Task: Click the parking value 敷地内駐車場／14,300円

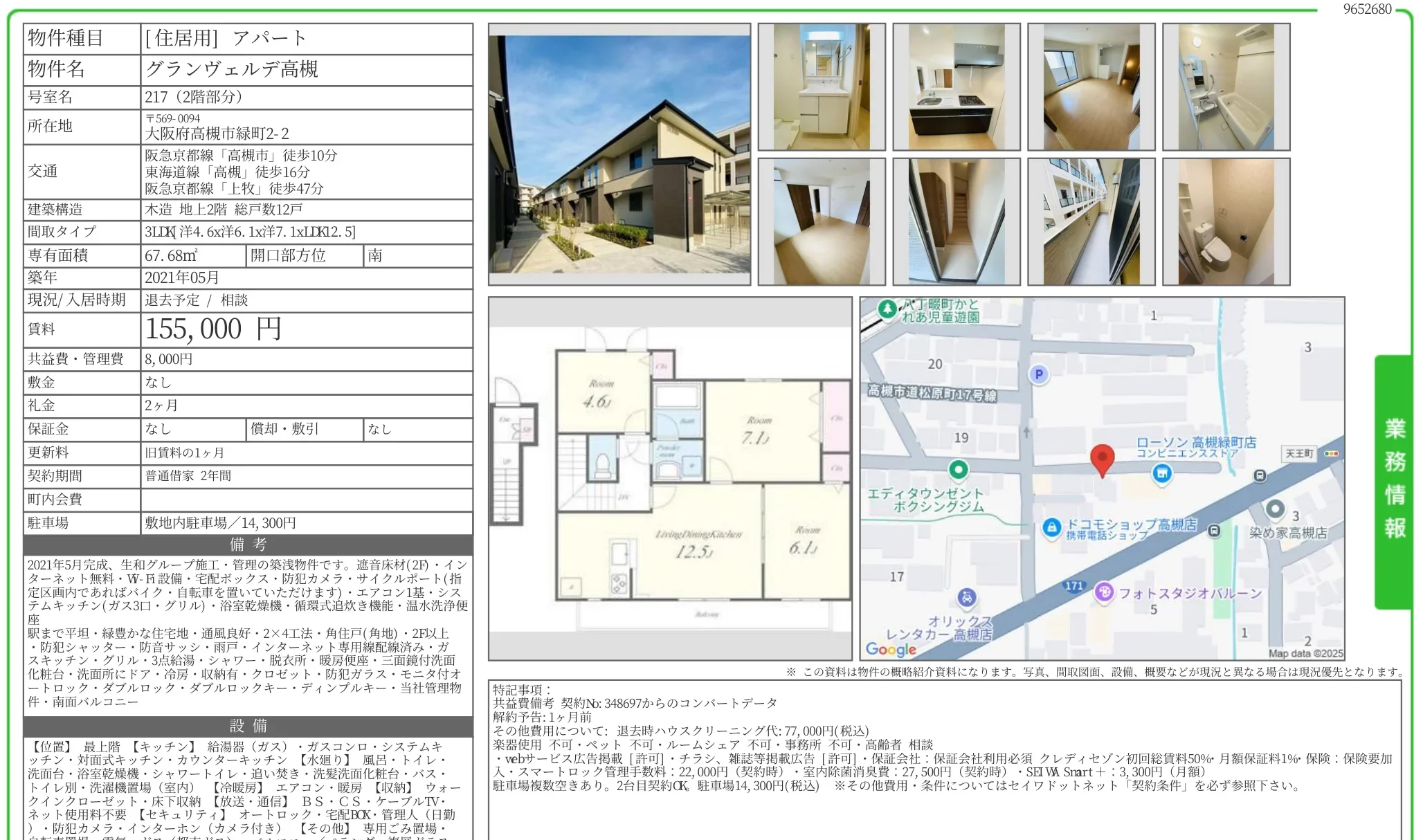Action: click(x=221, y=523)
